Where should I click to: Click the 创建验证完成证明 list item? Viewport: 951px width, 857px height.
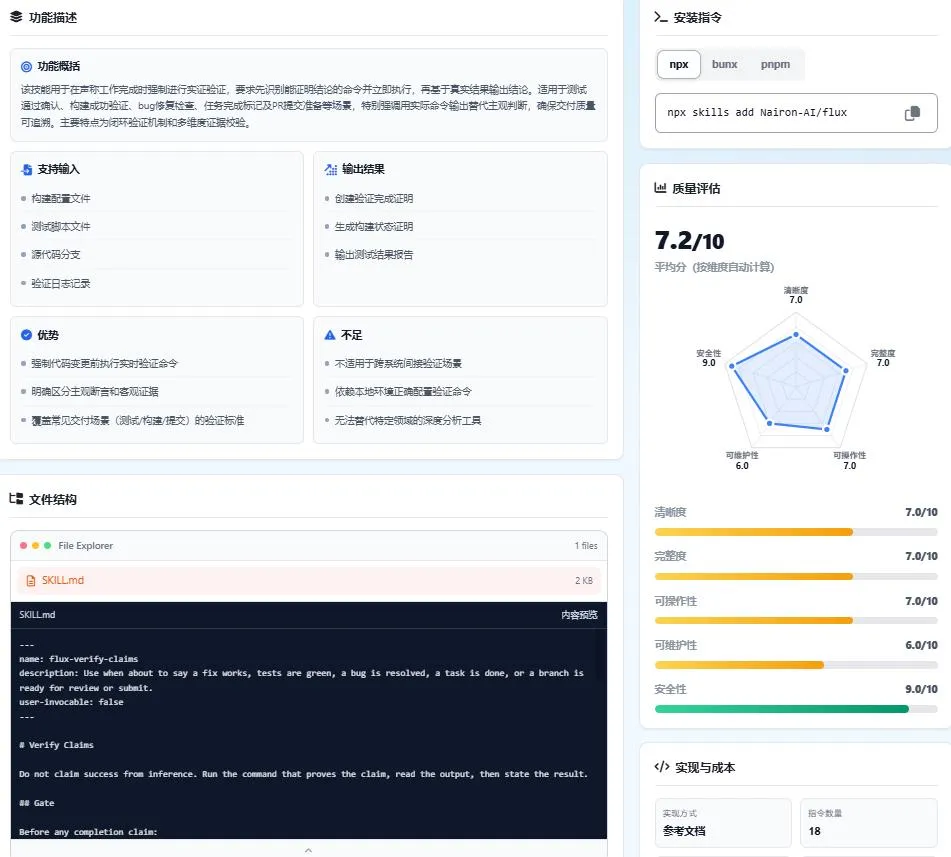pos(374,198)
